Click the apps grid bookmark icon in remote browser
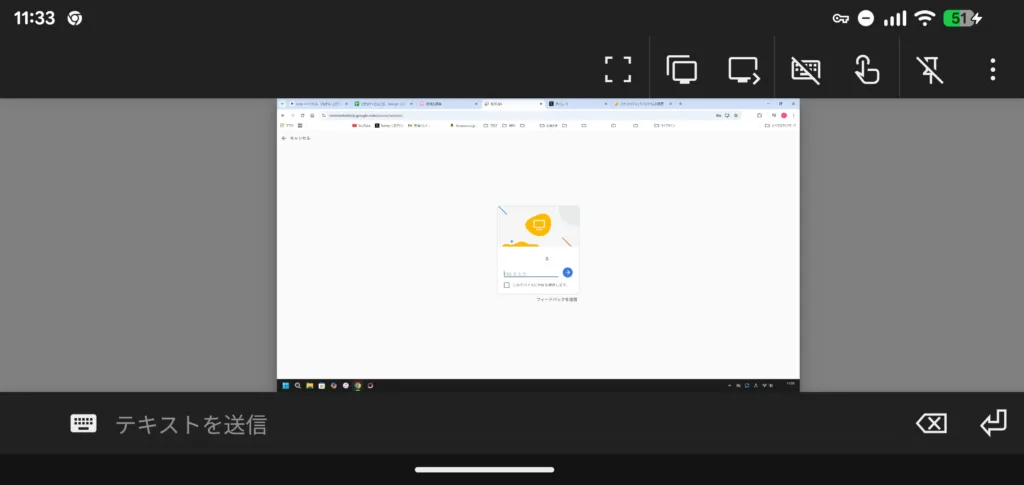The width and height of the screenshot is (1024, 485). pyautogui.click(x=300, y=125)
